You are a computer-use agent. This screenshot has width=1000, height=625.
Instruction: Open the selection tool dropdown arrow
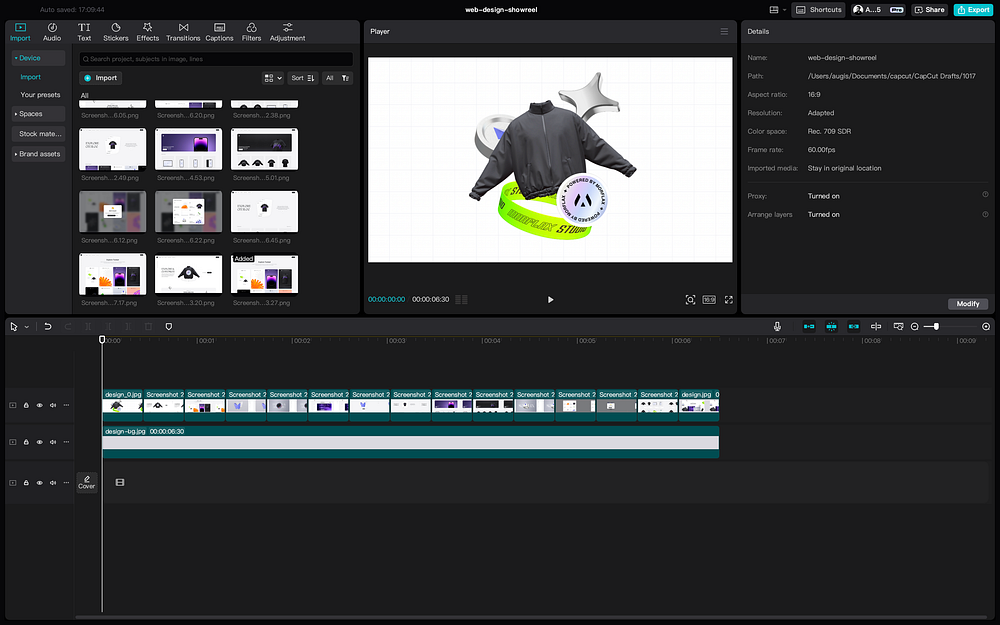point(26,326)
